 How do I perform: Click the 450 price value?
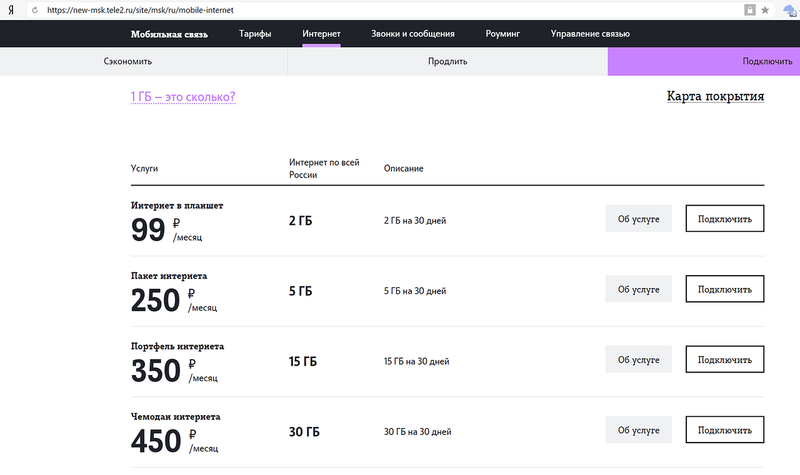click(156, 441)
